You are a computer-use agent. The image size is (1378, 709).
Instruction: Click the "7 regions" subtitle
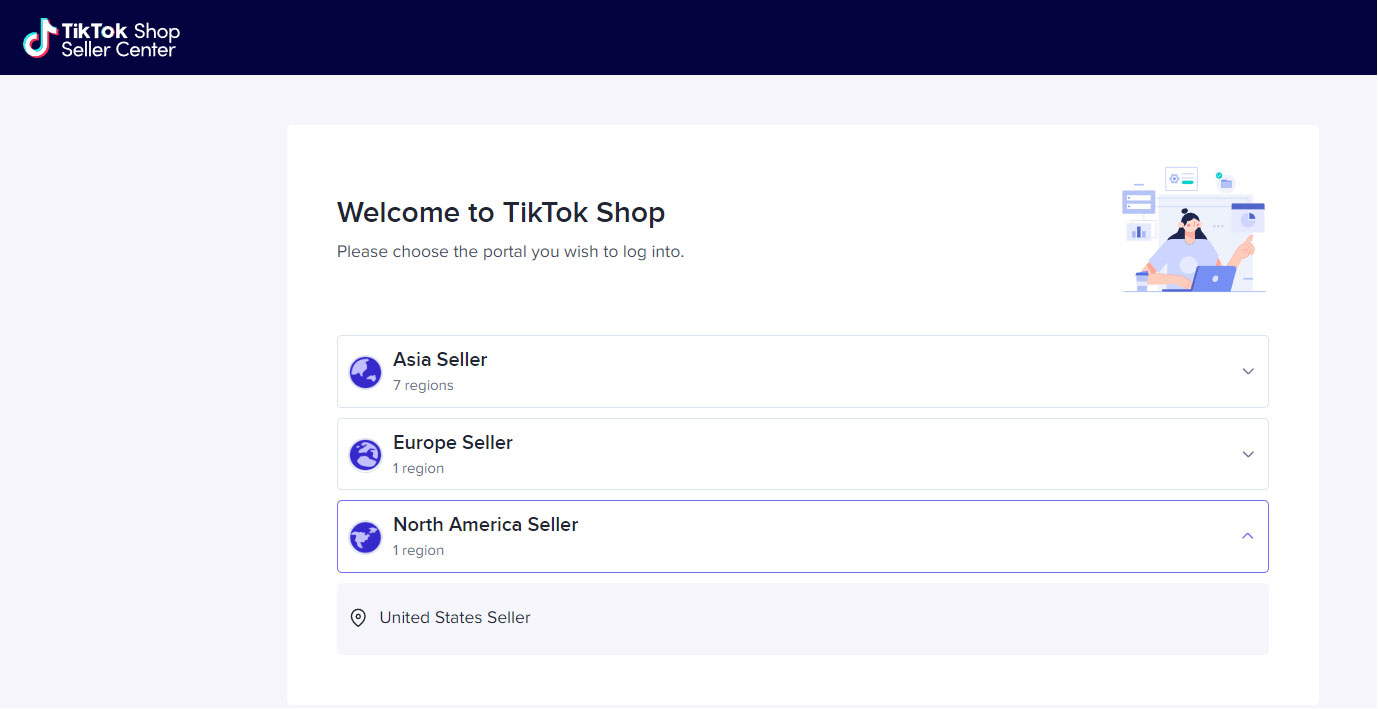click(423, 386)
